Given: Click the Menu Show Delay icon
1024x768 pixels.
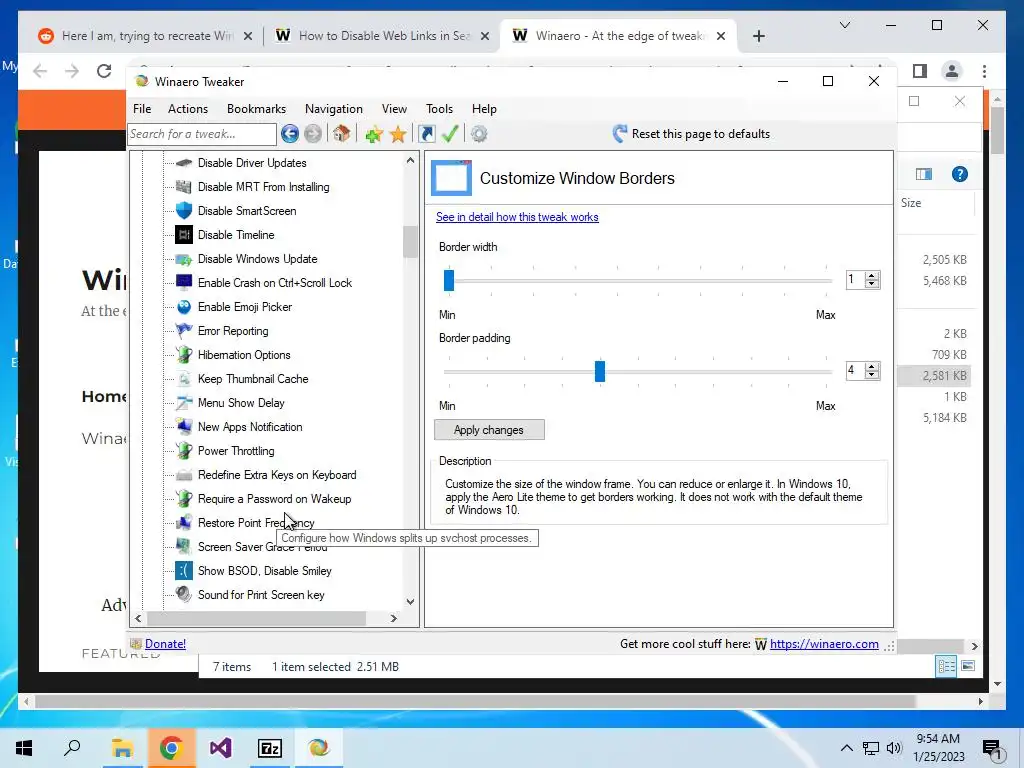Looking at the screenshot, I should pos(184,402).
